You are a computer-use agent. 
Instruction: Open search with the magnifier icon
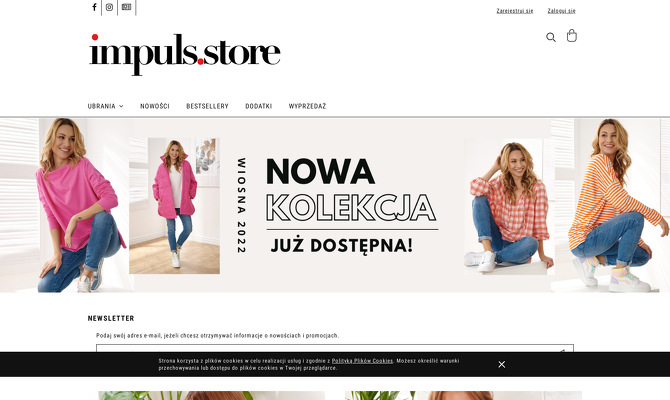pos(551,37)
